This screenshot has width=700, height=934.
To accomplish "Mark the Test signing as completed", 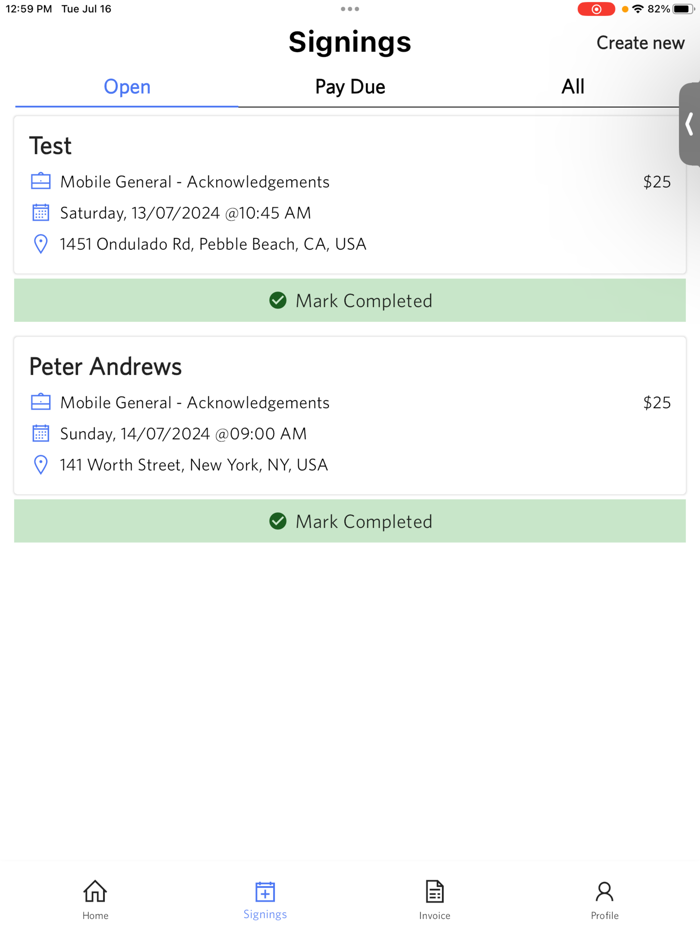I will 349,300.
